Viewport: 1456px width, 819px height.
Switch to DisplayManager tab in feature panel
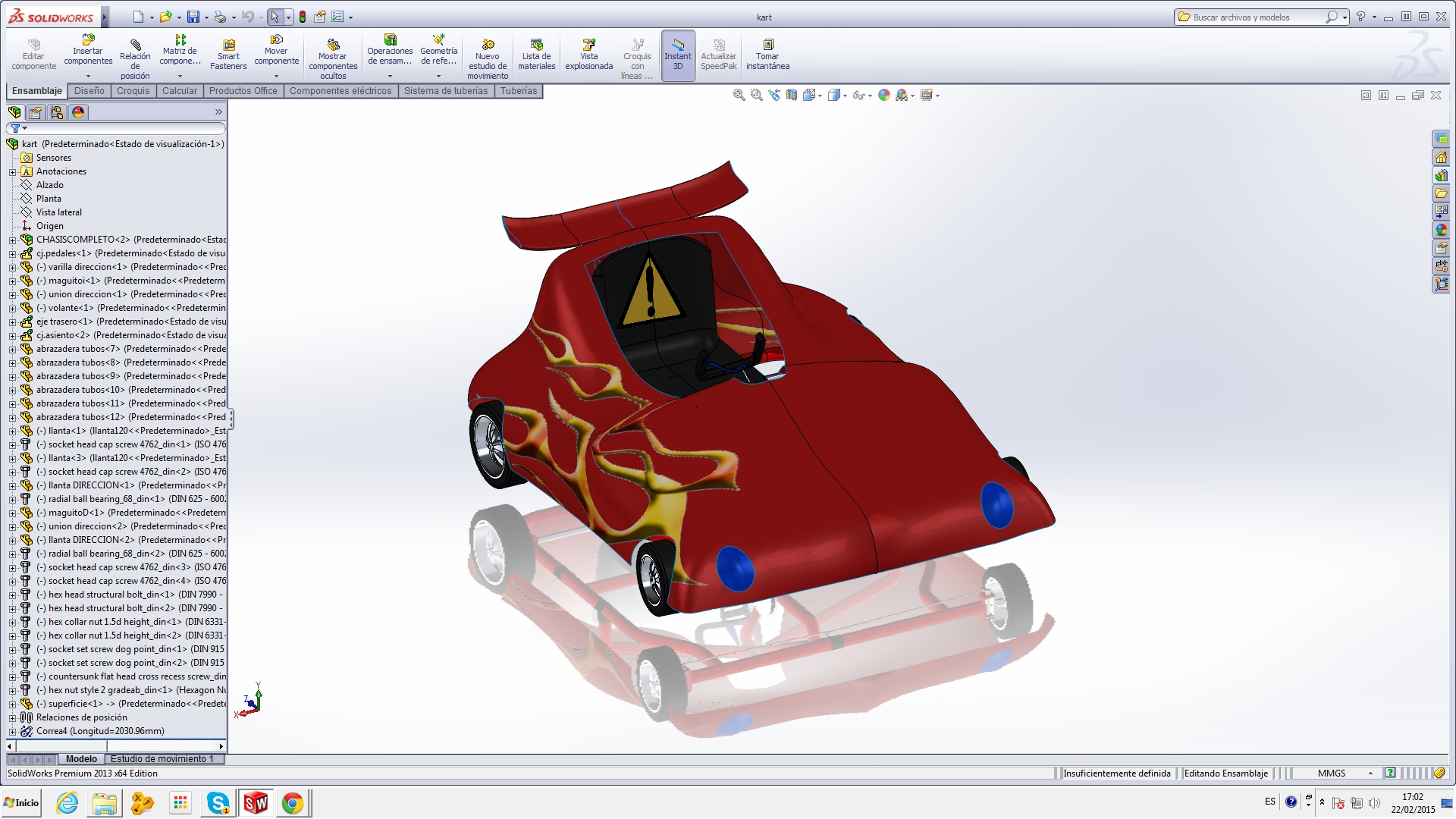tap(78, 112)
